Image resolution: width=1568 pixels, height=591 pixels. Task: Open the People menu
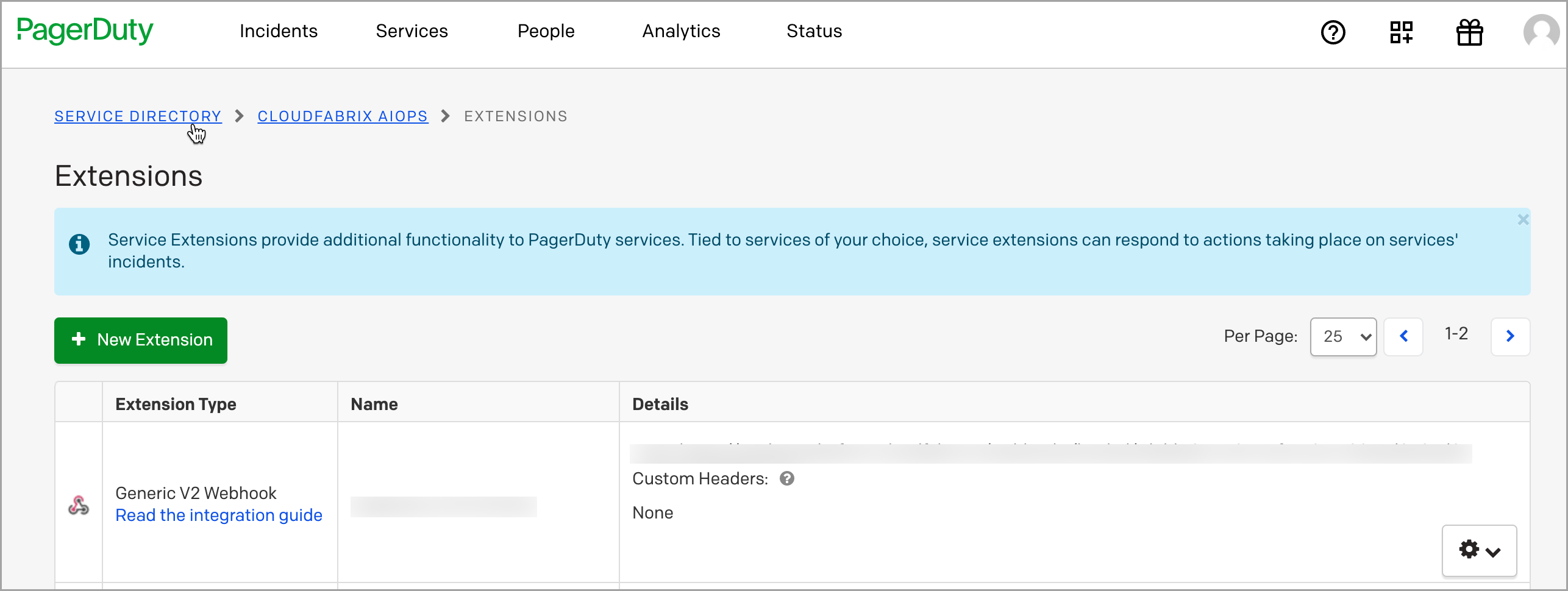pyautogui.click(x=546, y=31)
